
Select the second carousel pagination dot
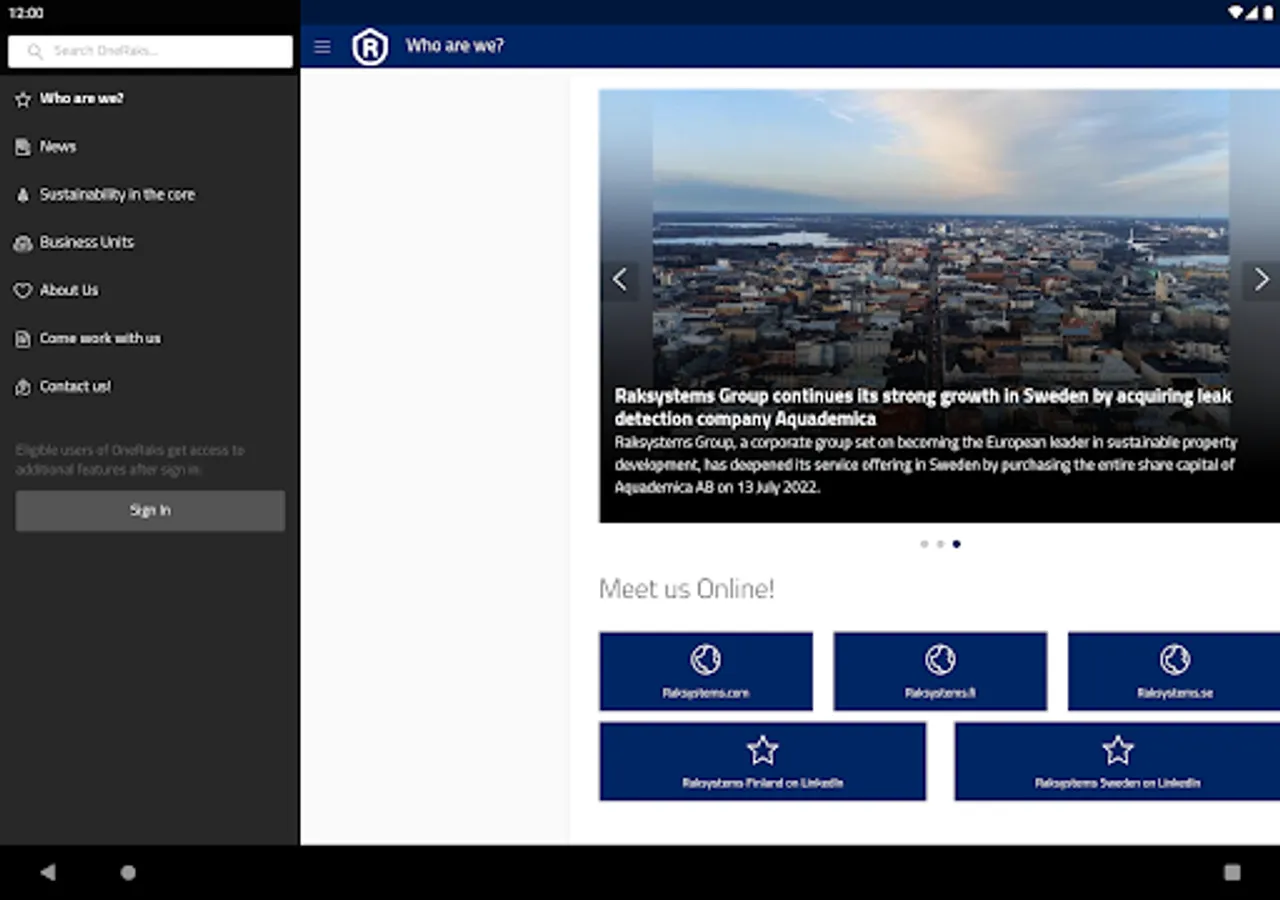(940, 544)
